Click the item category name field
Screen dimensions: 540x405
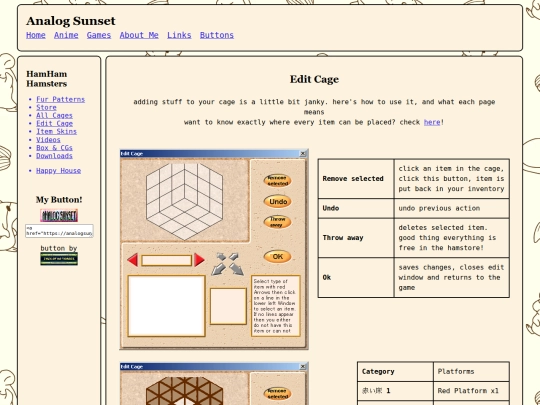(167, 260)
